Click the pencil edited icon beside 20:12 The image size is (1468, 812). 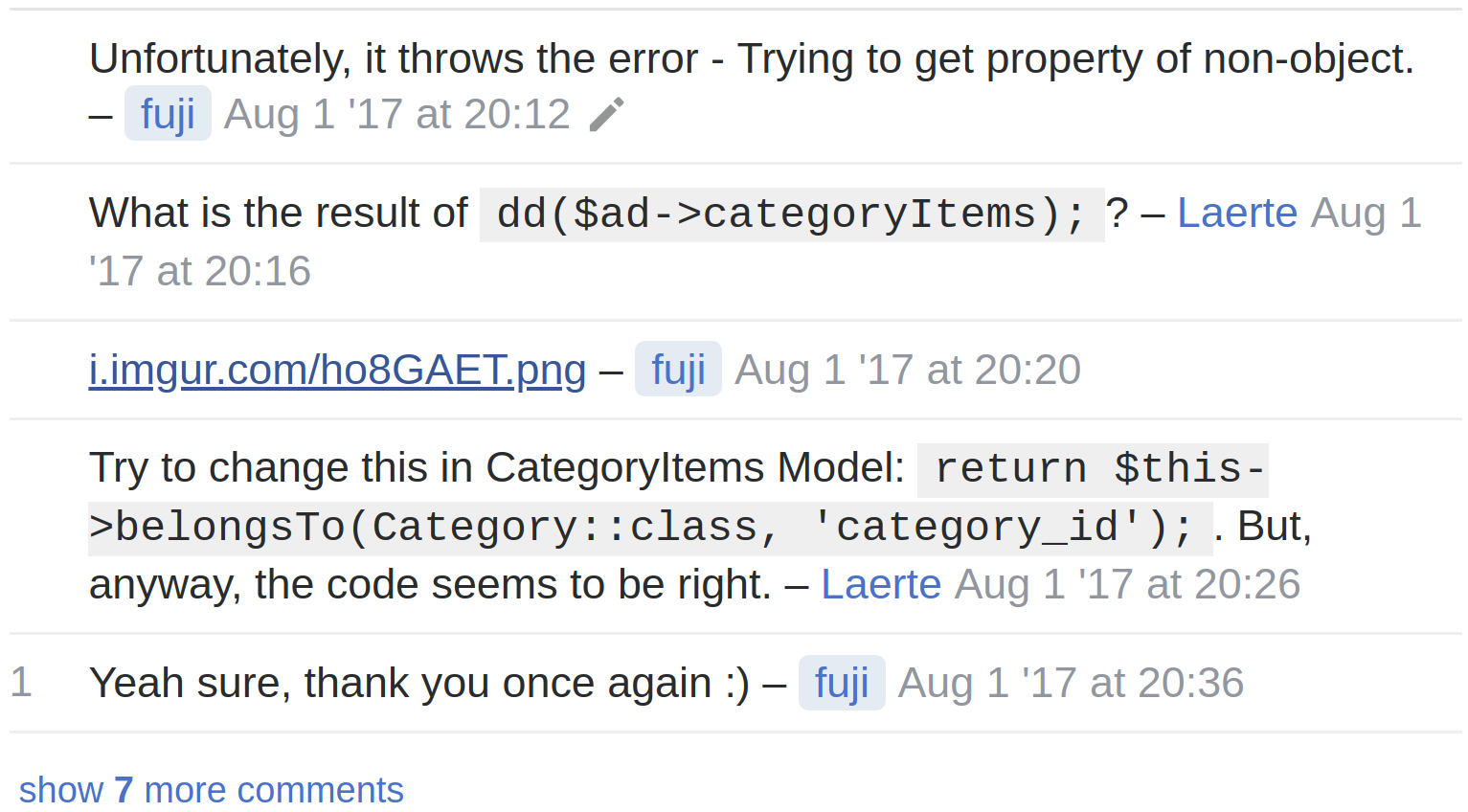pyautogui.click(x=606, y=115)
